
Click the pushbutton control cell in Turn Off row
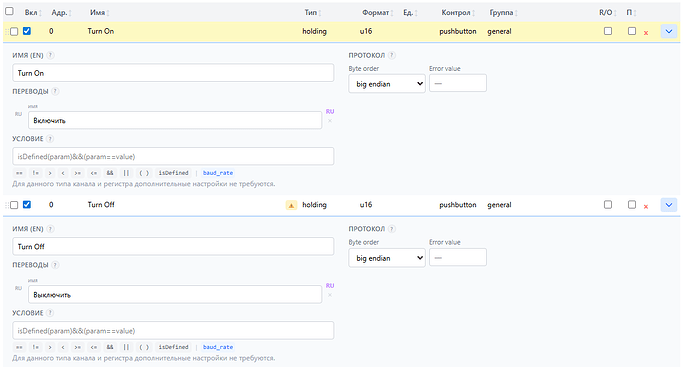[x=458, y=205]
